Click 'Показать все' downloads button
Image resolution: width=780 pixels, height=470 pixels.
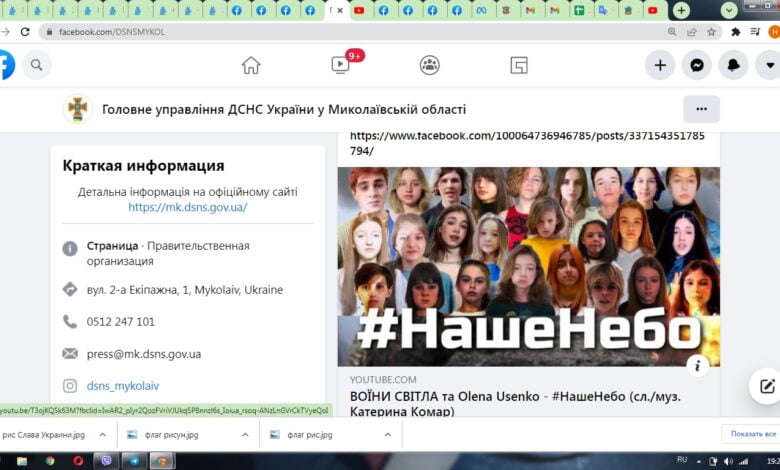pos(752,434)
